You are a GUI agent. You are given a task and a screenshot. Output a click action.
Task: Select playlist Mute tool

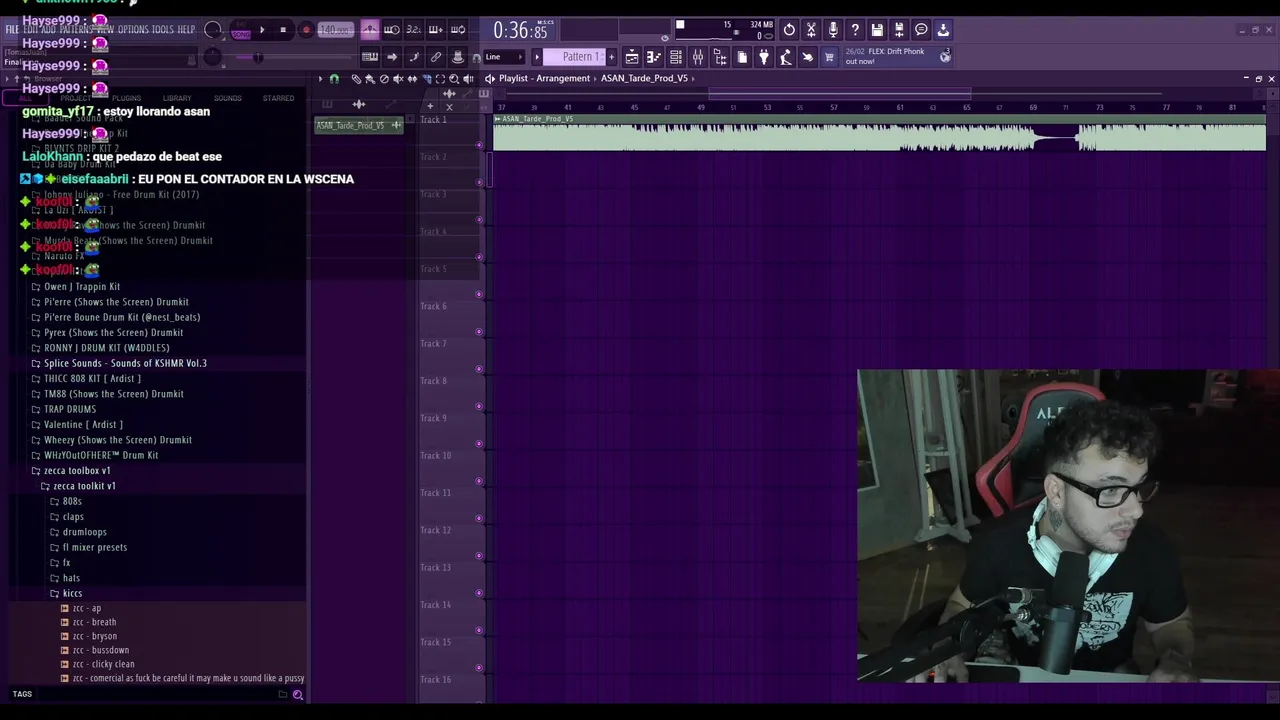pyautogui.click(x=398, y=79)
